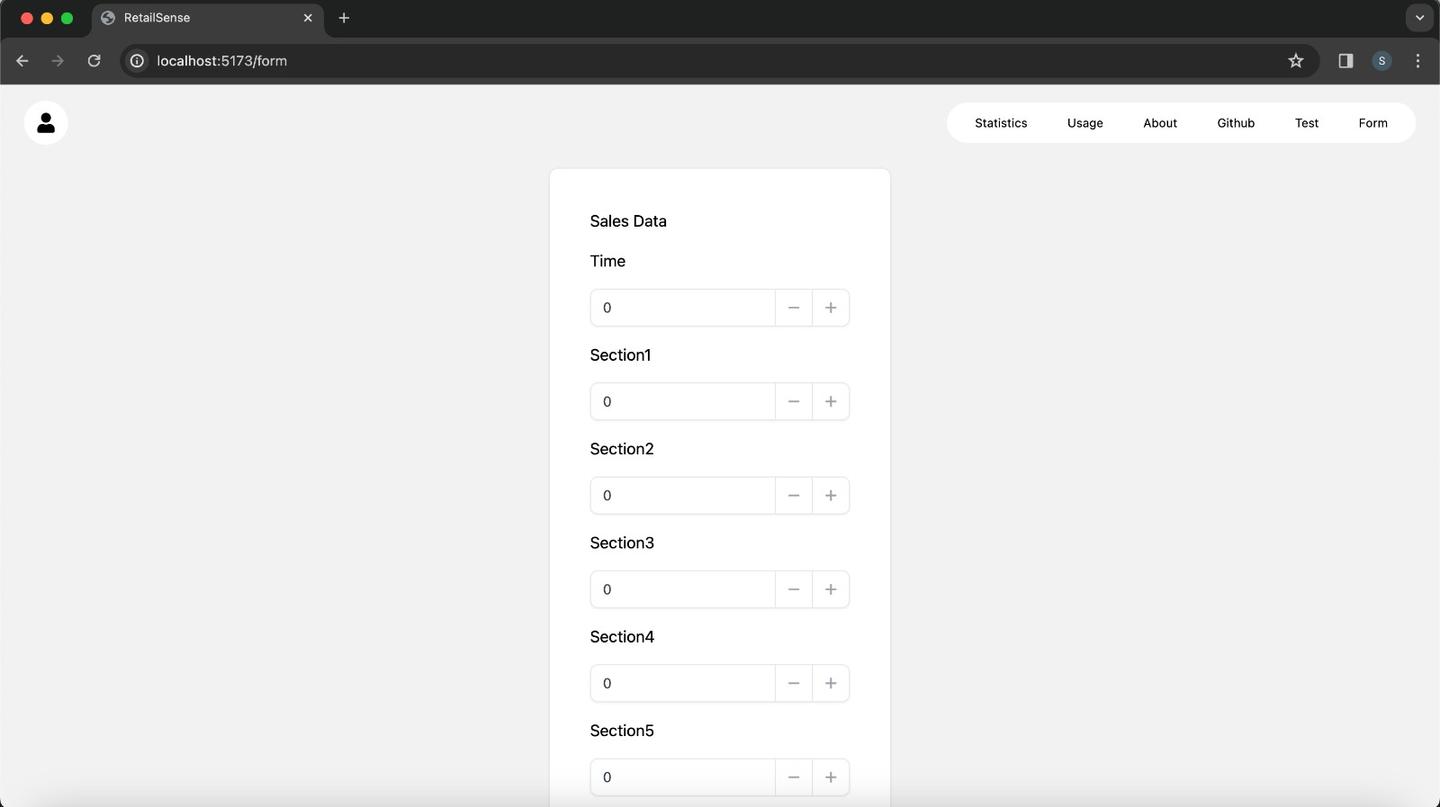Open a new browser tab
The width and height of the screenshot is (1440, 807).
point(344,18)
